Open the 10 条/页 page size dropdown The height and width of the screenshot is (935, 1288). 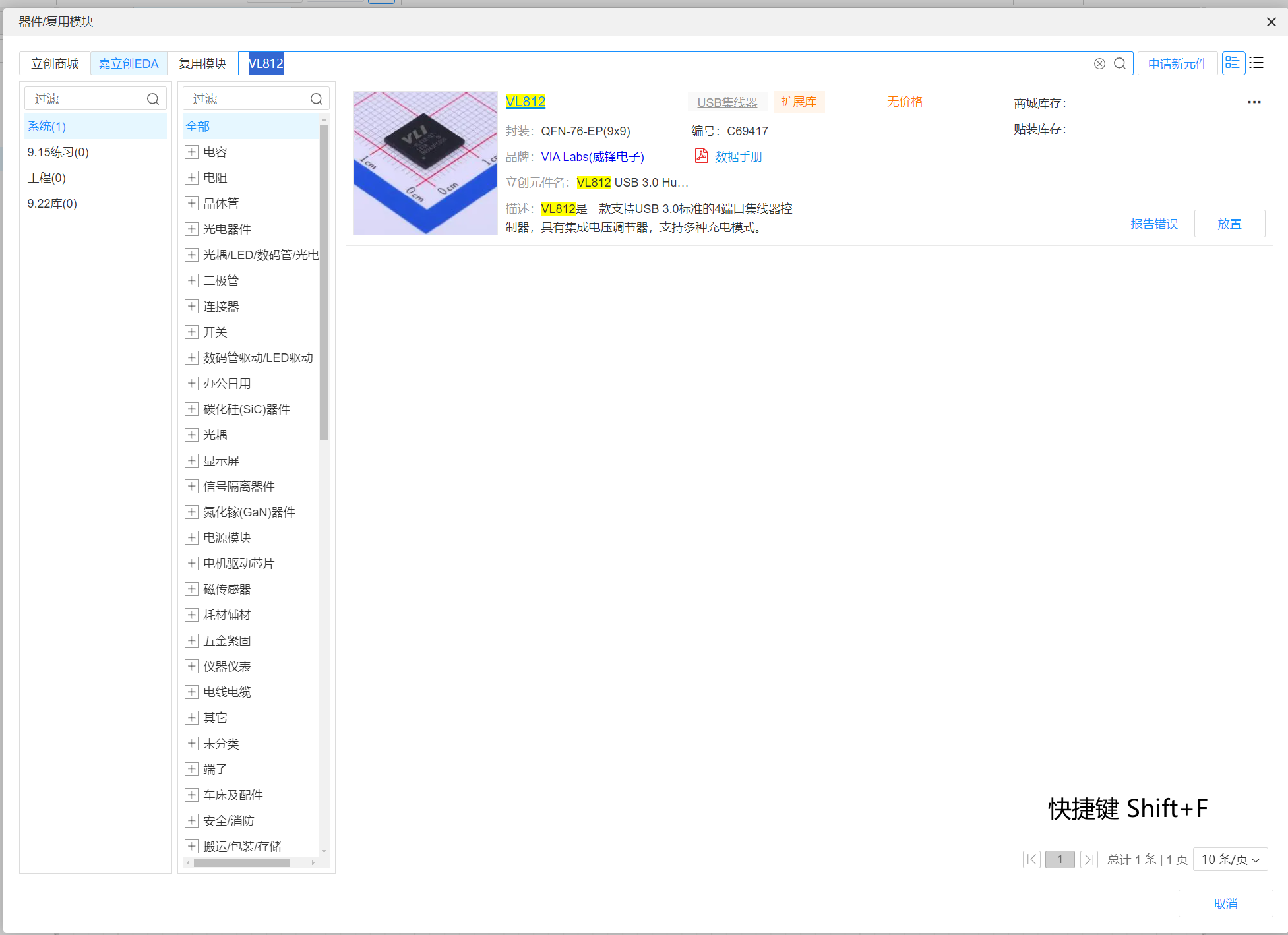(1230, 859)
